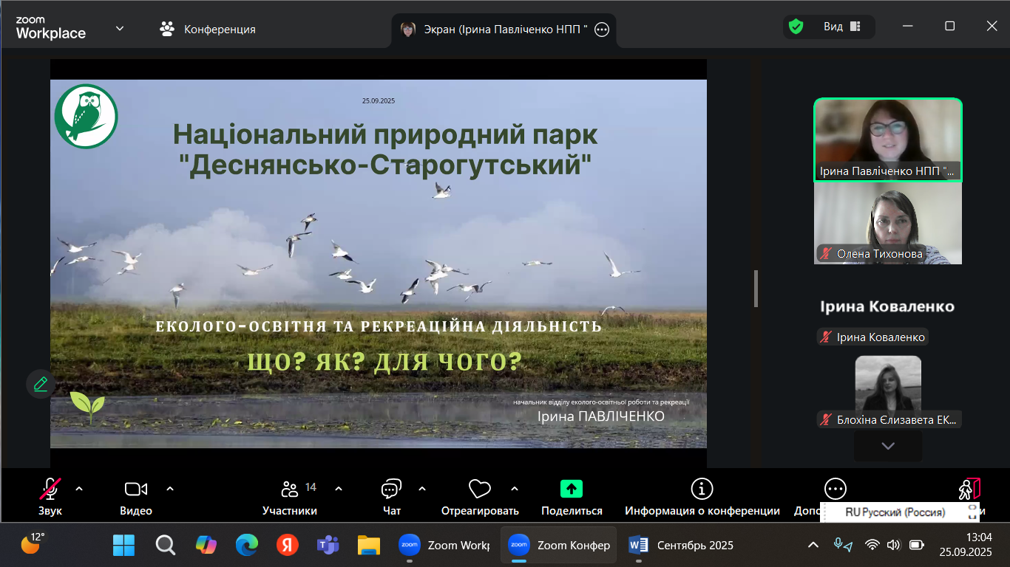Expand video options arrow next to Видео
Viewport: 1010px width, 567px height.
click(x=170, y=489)
